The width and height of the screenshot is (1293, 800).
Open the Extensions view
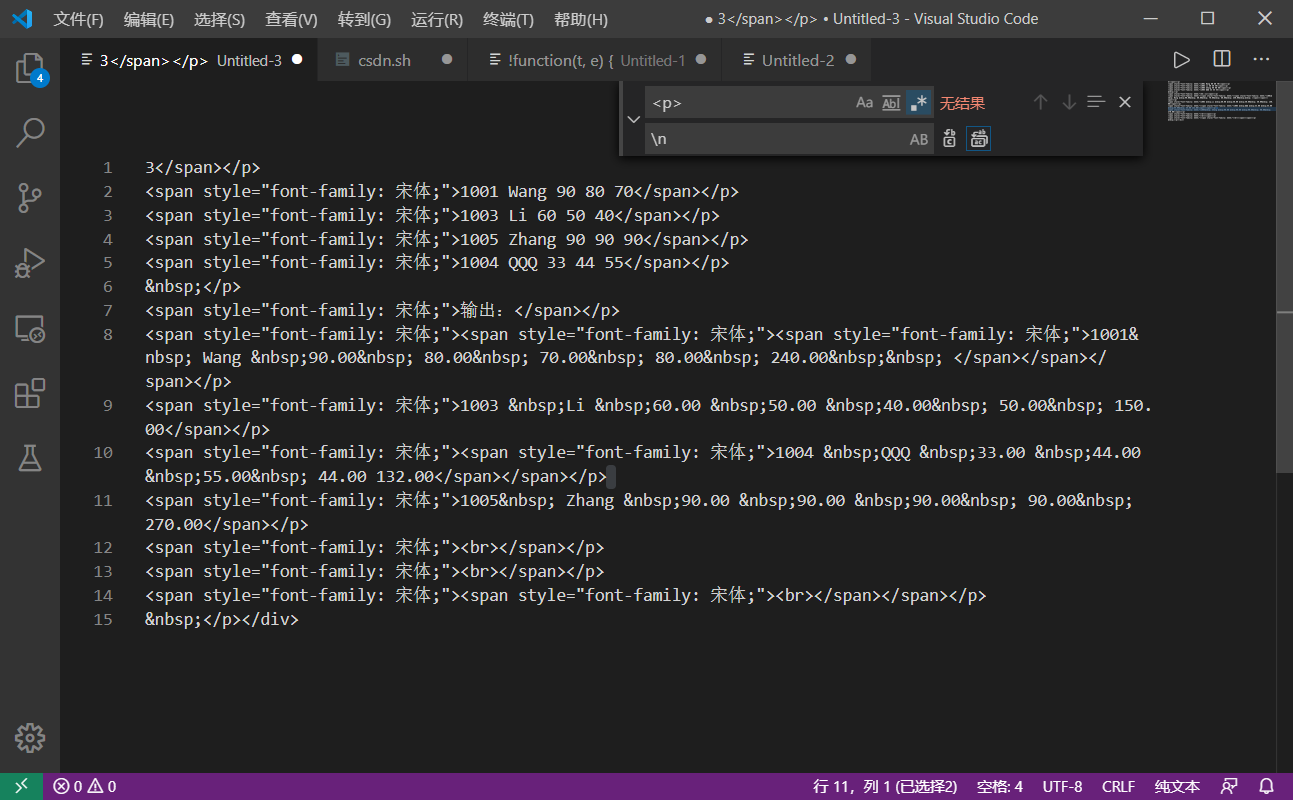click(30, 393)
